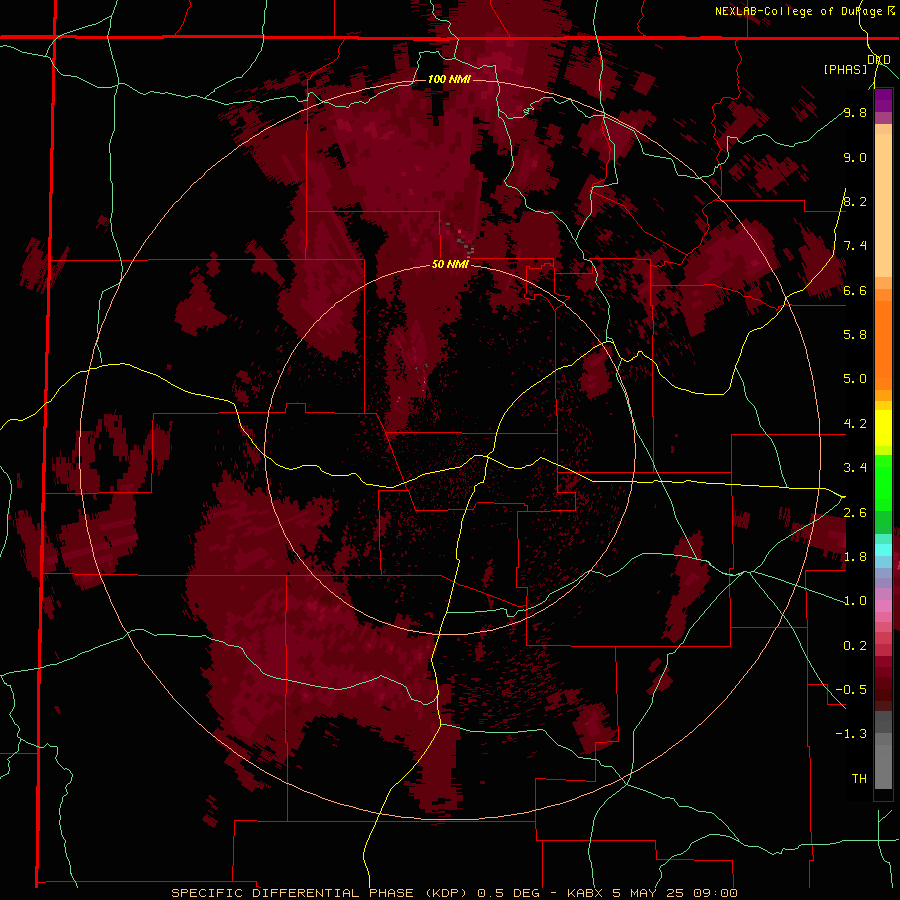Click the 3.4 scale value
The width and height of the screenshot is (900, 900).
tap(855, 467)
